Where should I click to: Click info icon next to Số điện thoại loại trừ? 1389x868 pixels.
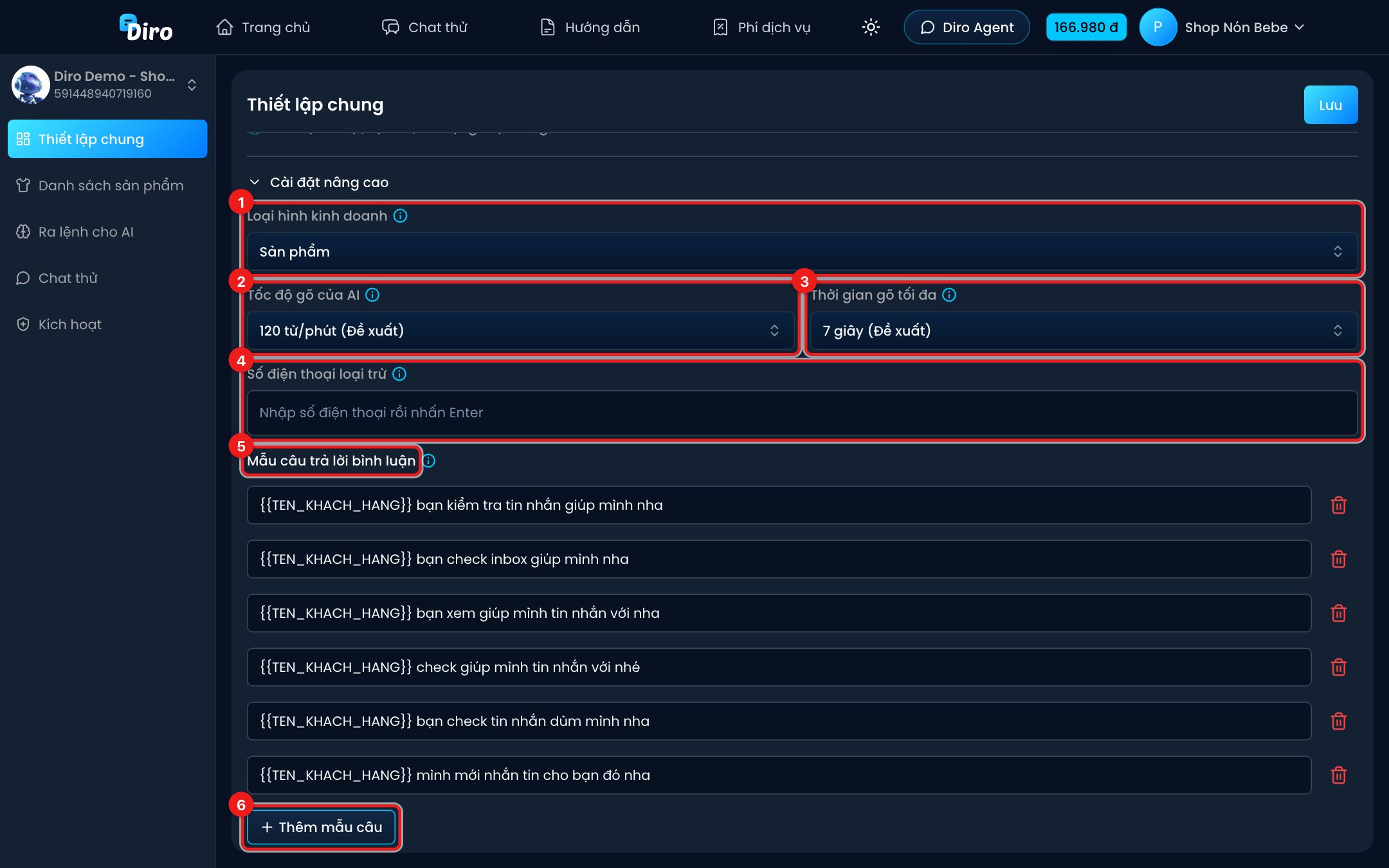click(x=399, y=374)
